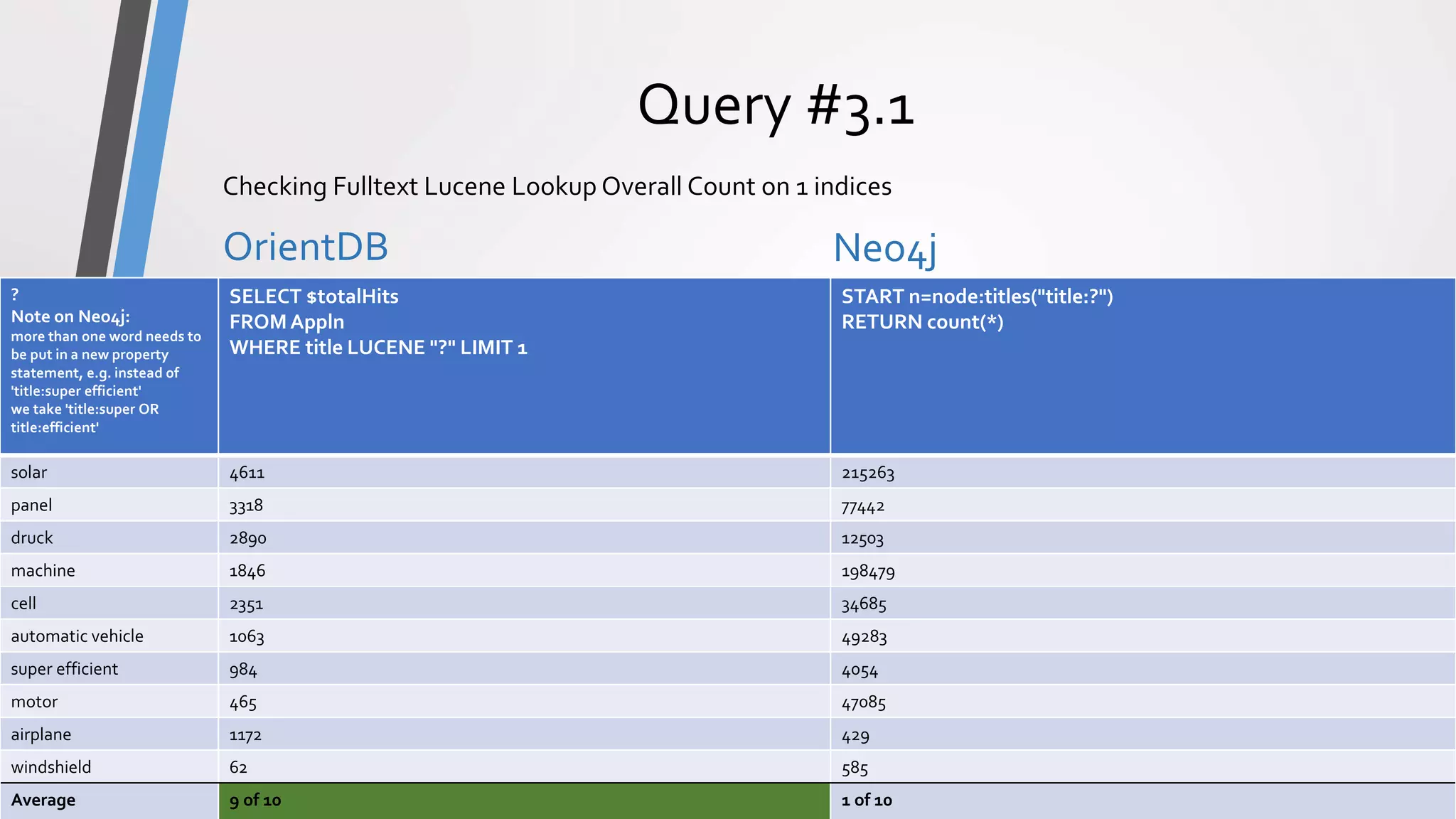Click OrientDB value '62'

[238, 768]
